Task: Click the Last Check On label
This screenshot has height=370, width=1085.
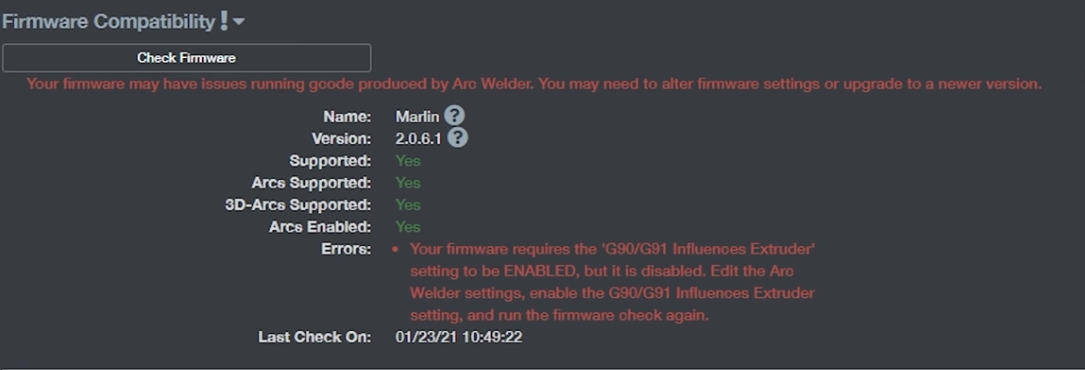Action: coord(315,337)
